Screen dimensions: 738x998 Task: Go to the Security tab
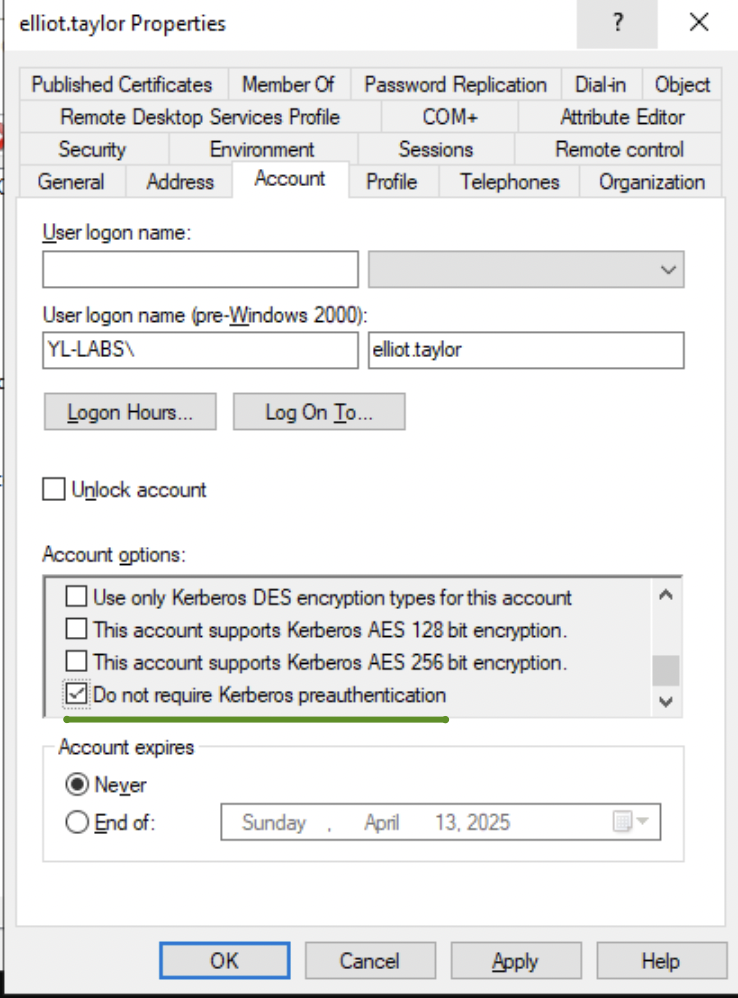tap(92, 150)
